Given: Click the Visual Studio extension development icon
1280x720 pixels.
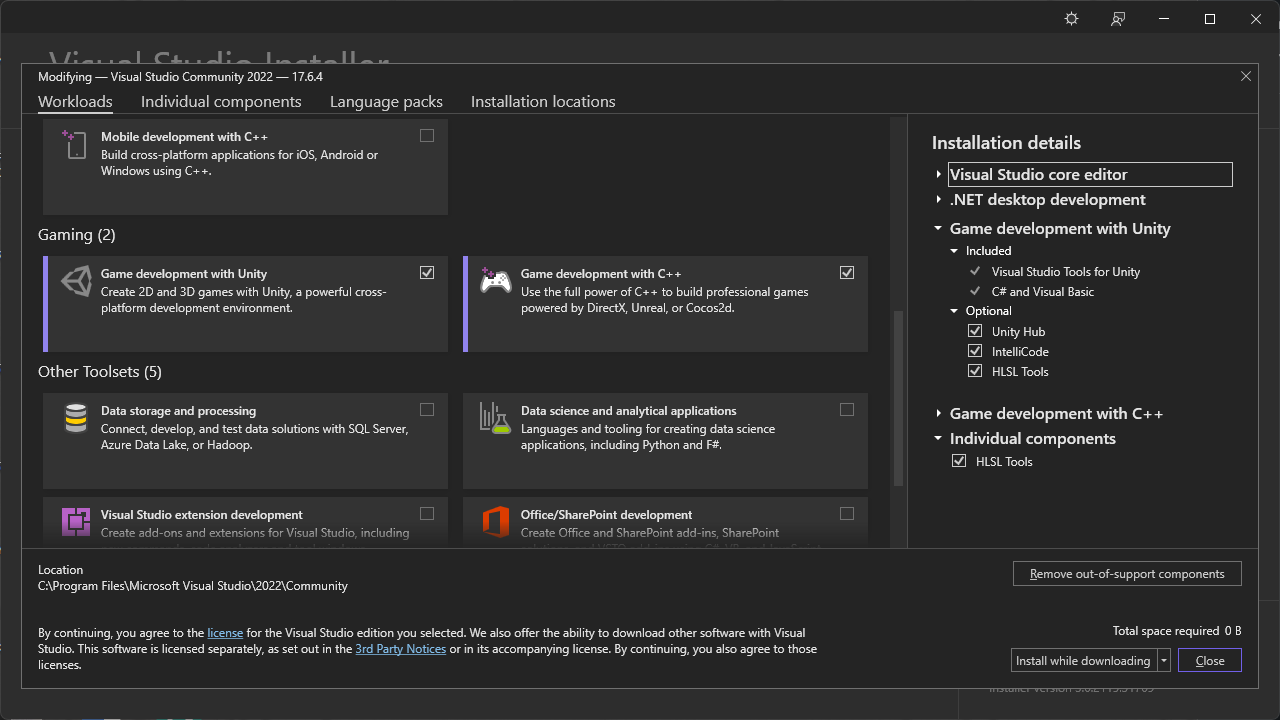Looking at the screenshot, I should [x=76, y=522].
